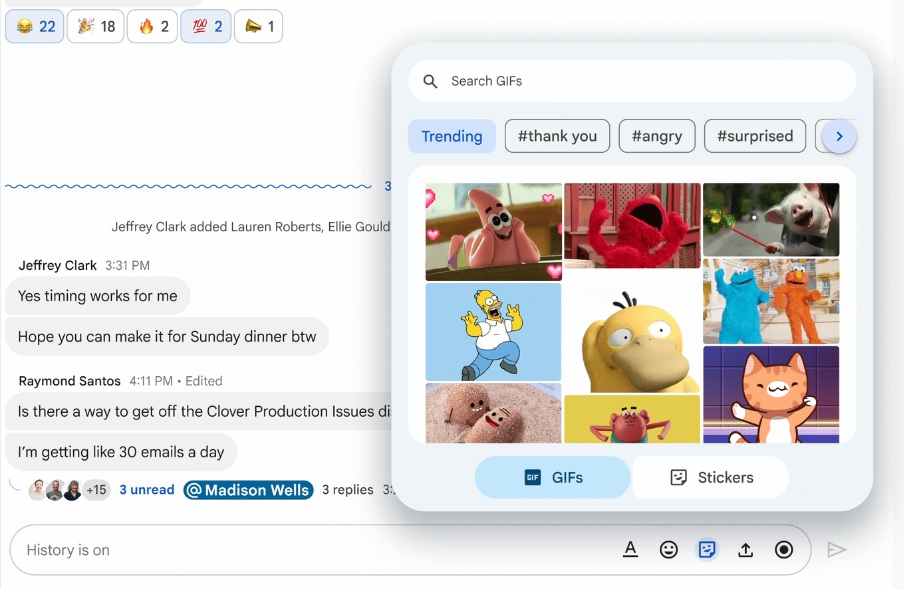Pick the Homer Simpson GIF thumbnail
Screen dimensions: 904x589
[x=493, y=331]
